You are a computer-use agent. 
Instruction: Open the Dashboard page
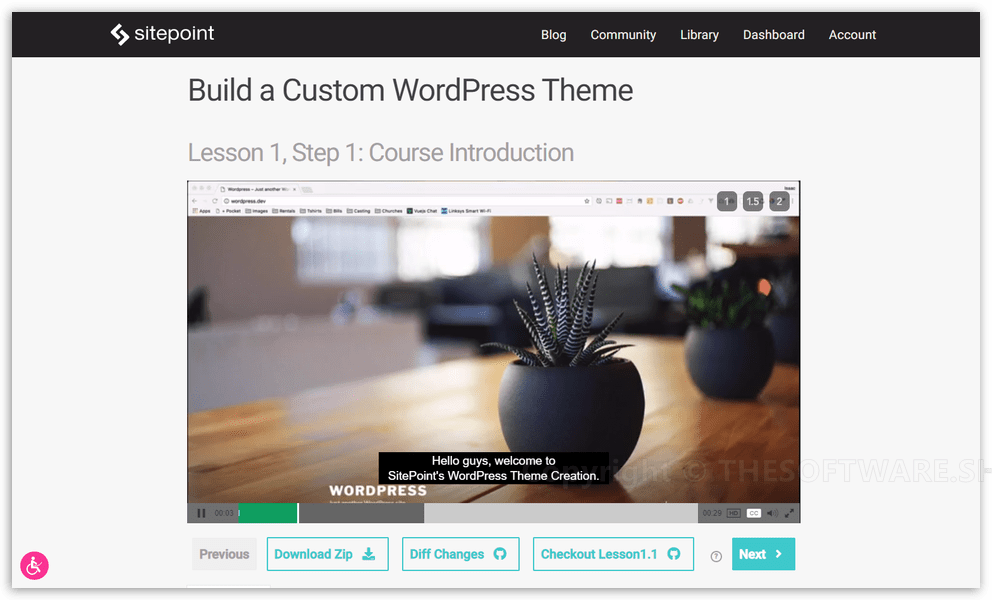tap(773, 35)
